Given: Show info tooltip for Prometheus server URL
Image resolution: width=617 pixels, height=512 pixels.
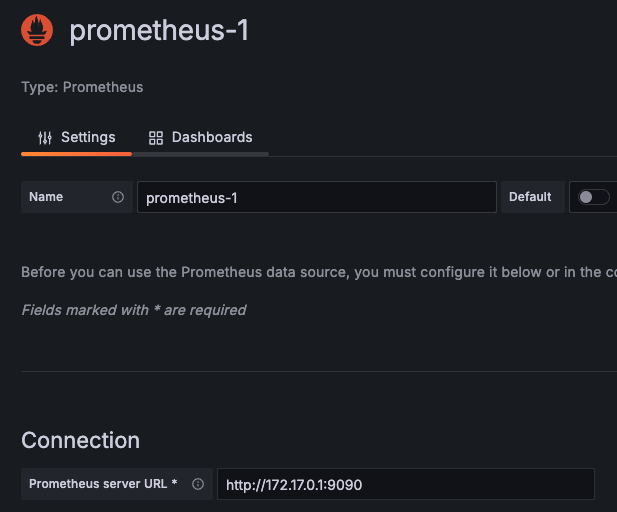Looking at the screenshot, I should click(x=198, y=484).
